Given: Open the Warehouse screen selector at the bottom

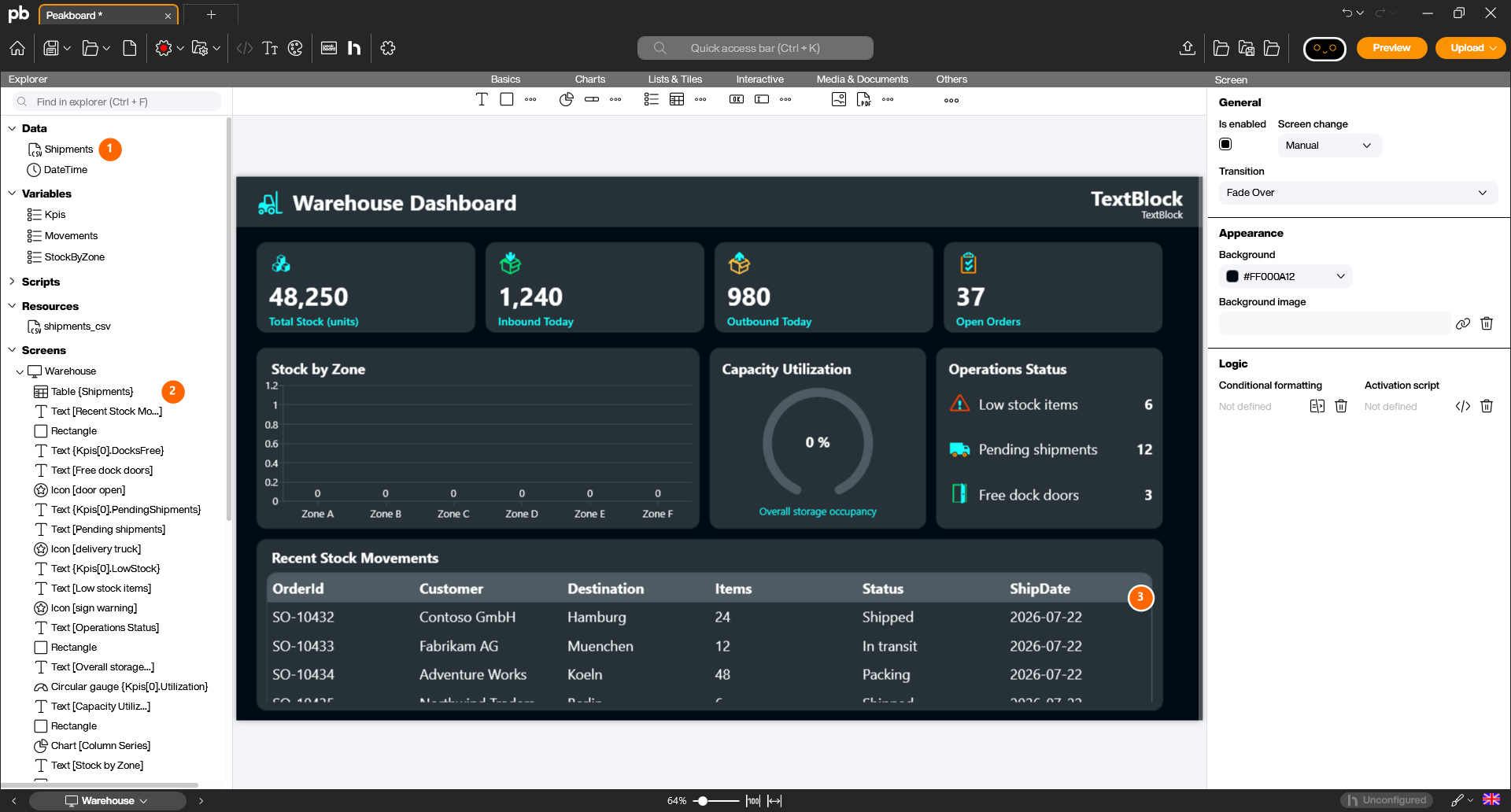Looking at the screenshot, I should pos(107,801).
